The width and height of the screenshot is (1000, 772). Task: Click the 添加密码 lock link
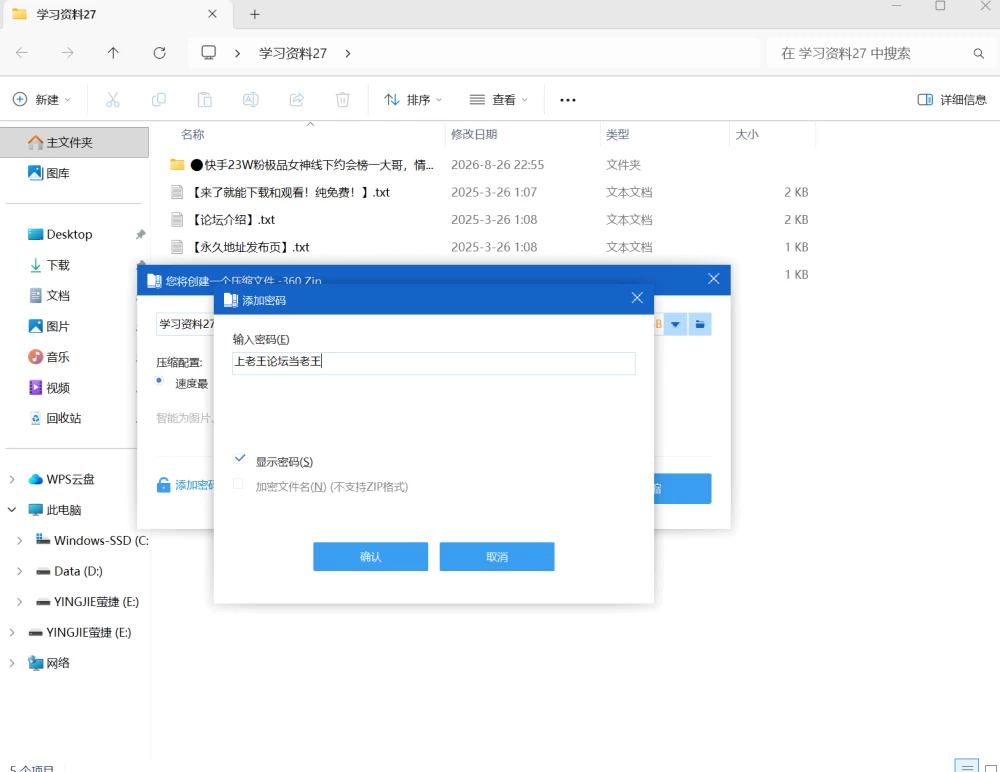point(185,485)
